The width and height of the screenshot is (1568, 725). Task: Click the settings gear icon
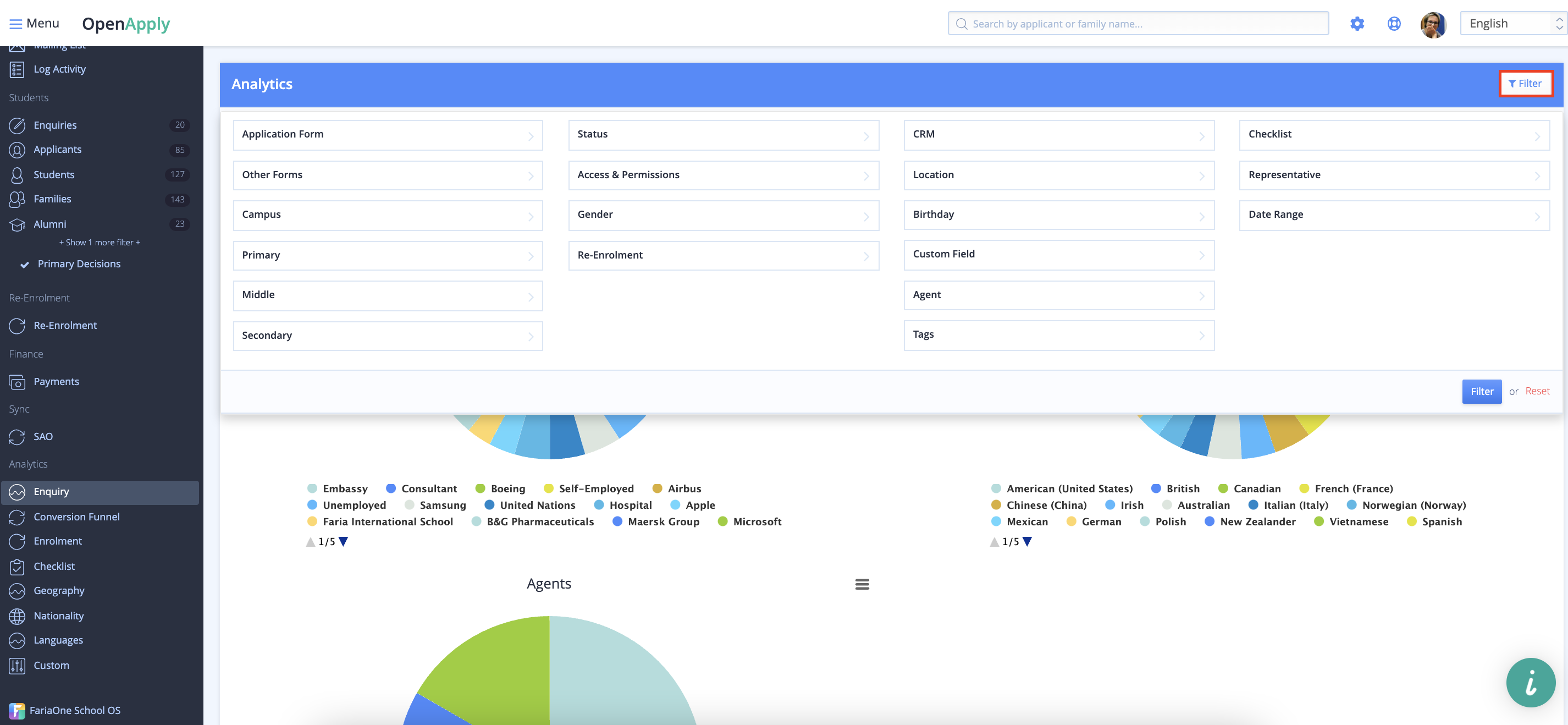[1357, 24]
